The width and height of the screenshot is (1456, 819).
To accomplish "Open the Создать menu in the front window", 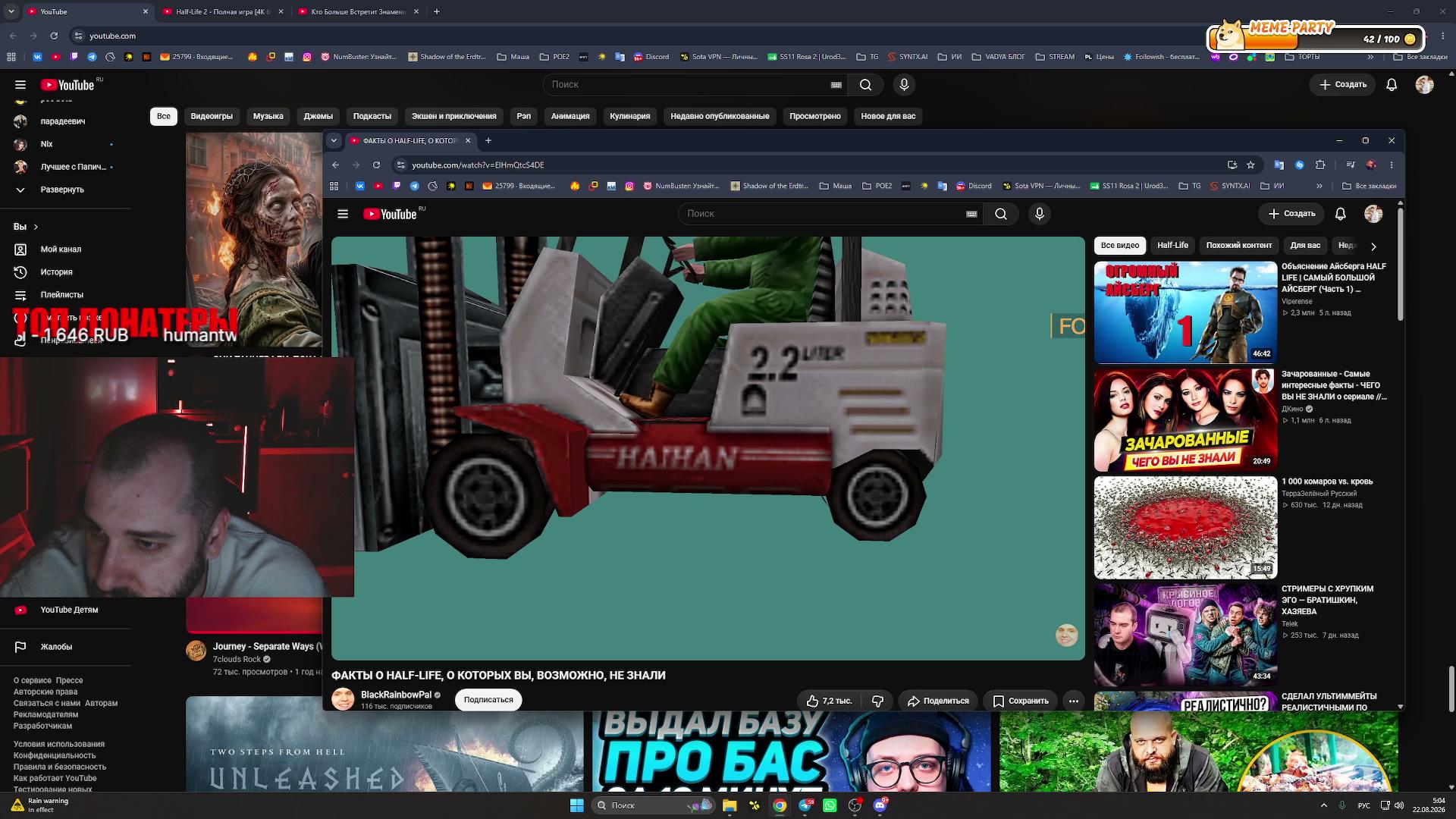I will tap(1292, 214).
